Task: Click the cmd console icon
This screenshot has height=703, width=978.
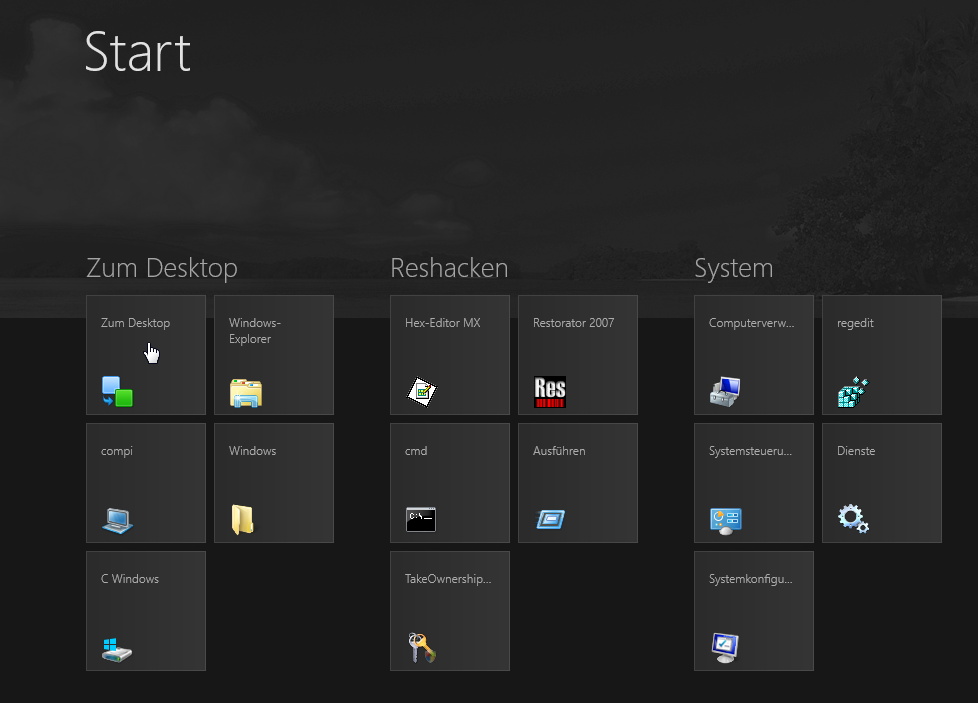Action: pyautogui.click(x=421, y=520)
